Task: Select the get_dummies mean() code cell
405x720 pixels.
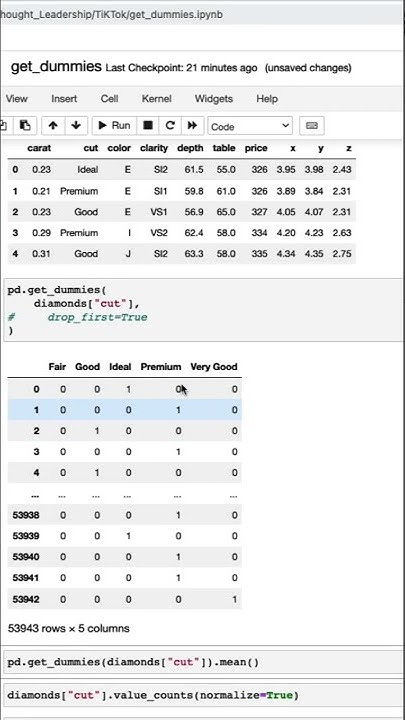Action: (204, 662)
